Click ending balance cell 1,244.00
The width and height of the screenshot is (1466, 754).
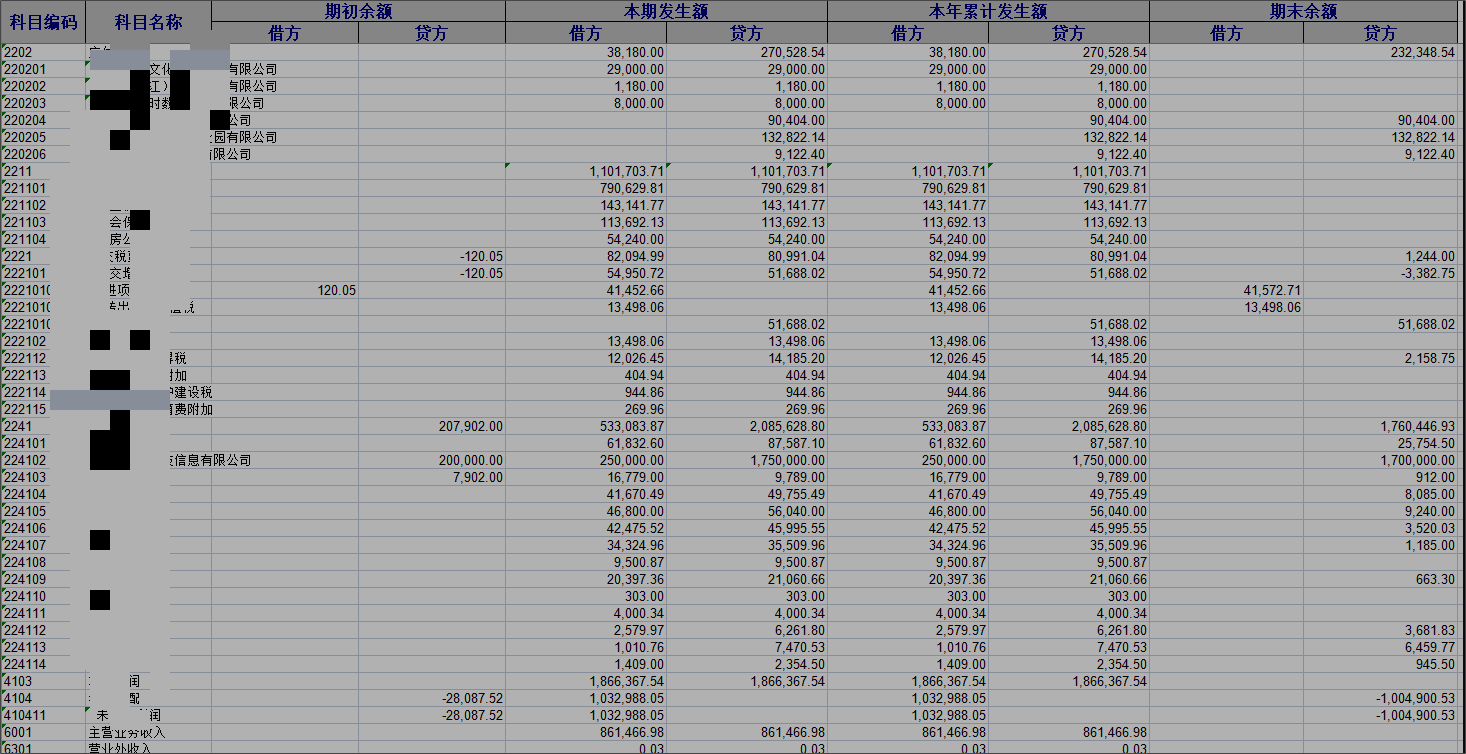[1381, 256]
